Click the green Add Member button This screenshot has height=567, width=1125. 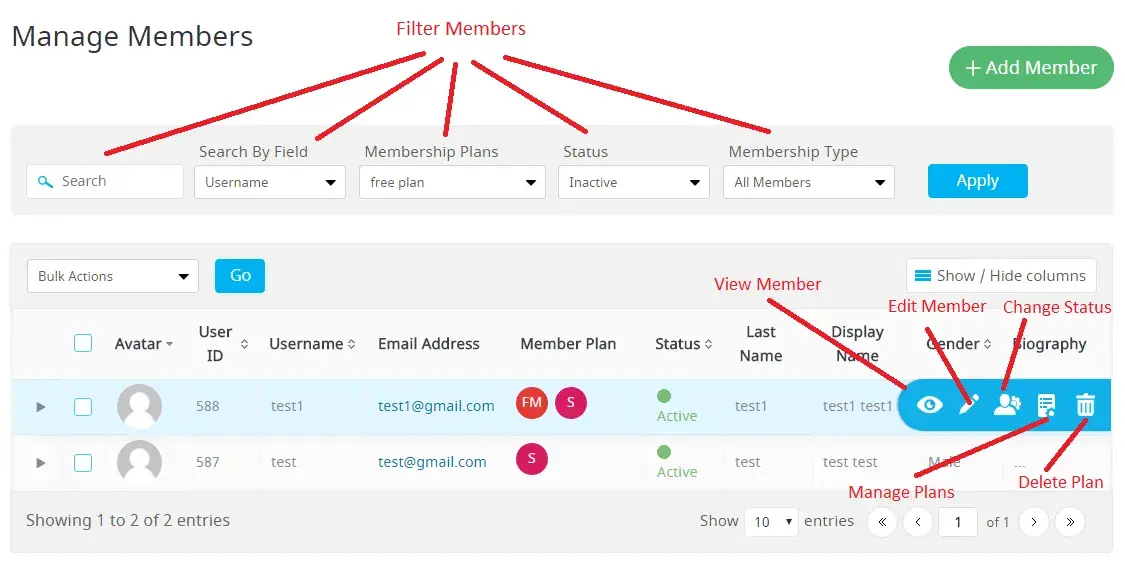[1030, 68]
